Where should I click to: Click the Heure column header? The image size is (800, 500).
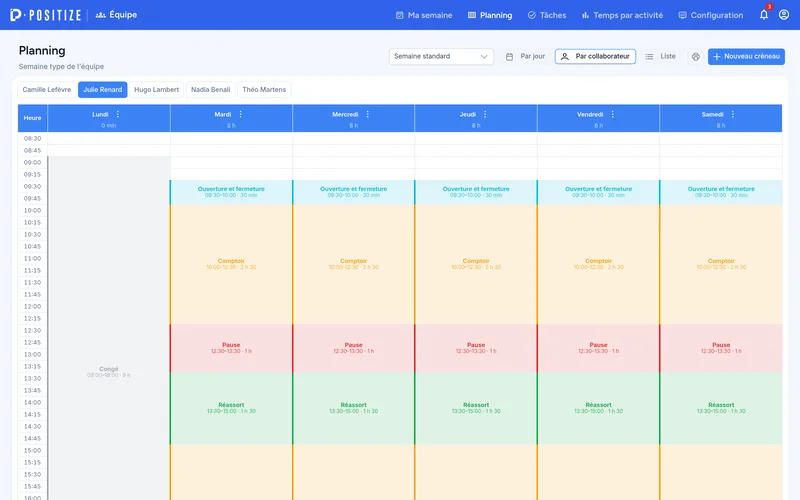[33, 118]
